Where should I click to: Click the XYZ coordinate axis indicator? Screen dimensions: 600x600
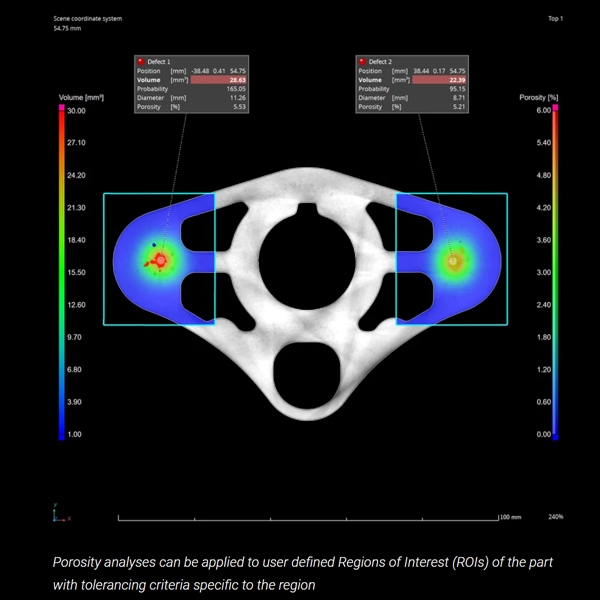(x=57, y=515)
